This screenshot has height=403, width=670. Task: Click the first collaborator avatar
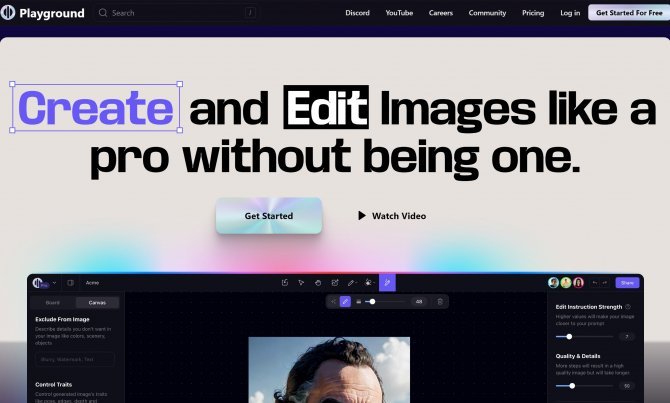(x=553, y=282)
